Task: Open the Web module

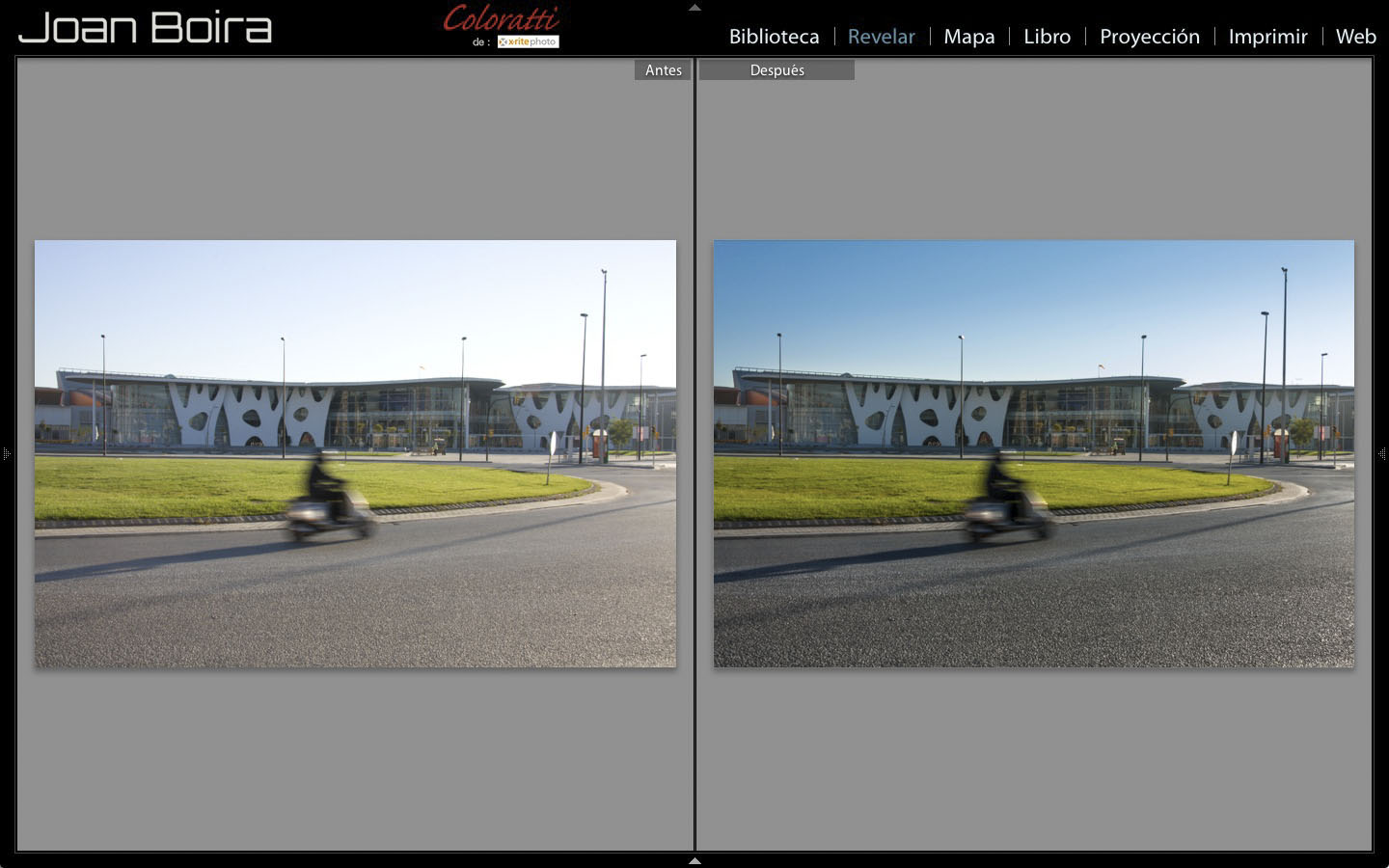Action: point(1355,37)
